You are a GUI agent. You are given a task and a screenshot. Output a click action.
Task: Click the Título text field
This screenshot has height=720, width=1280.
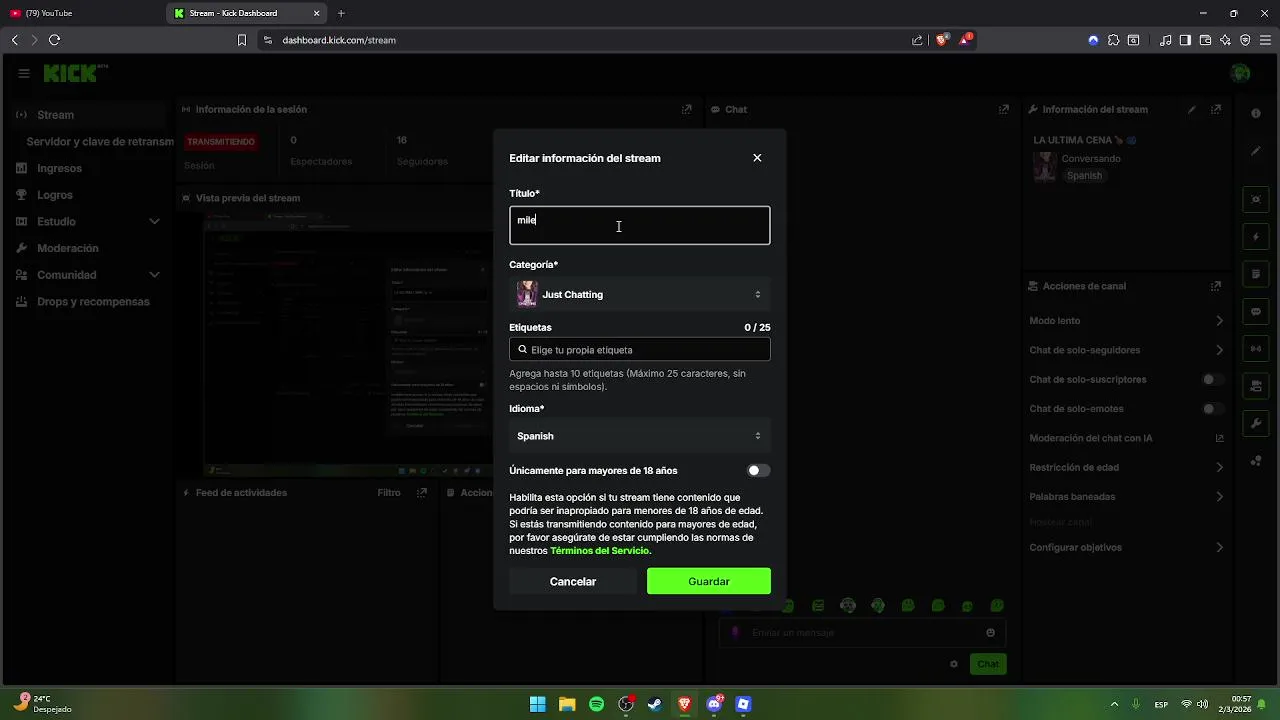[640, 225]
